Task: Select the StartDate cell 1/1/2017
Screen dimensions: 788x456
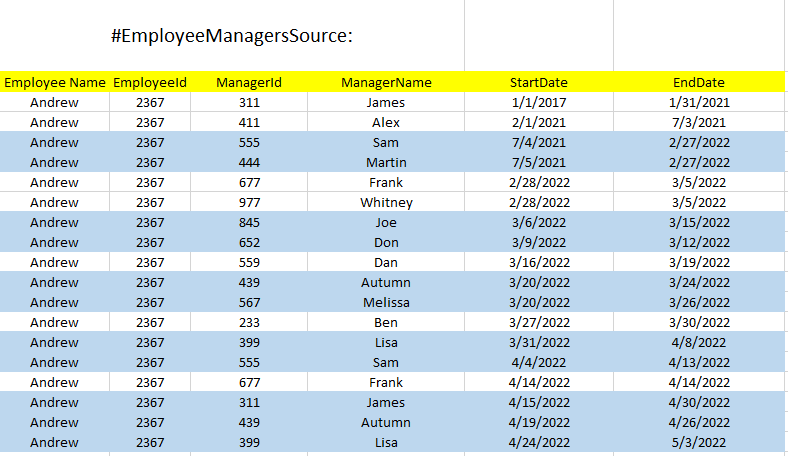Action: 539,103
